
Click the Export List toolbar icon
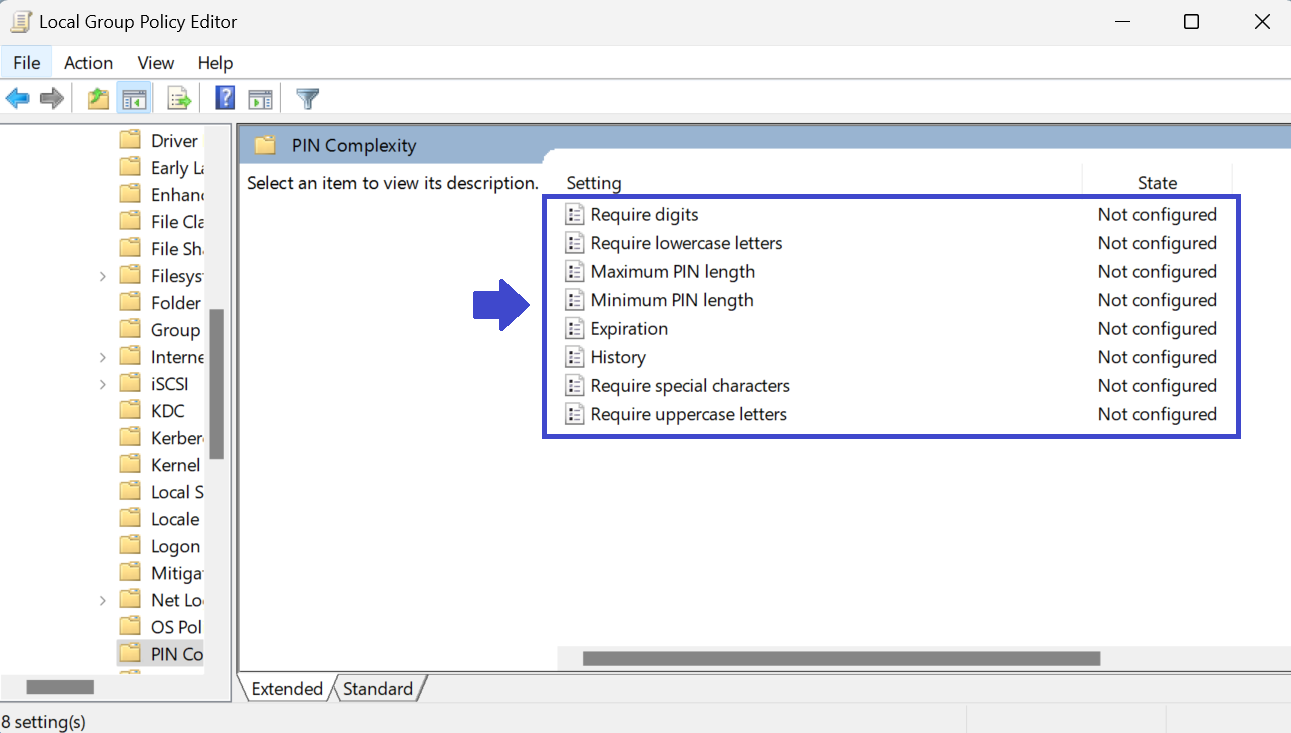179,98
